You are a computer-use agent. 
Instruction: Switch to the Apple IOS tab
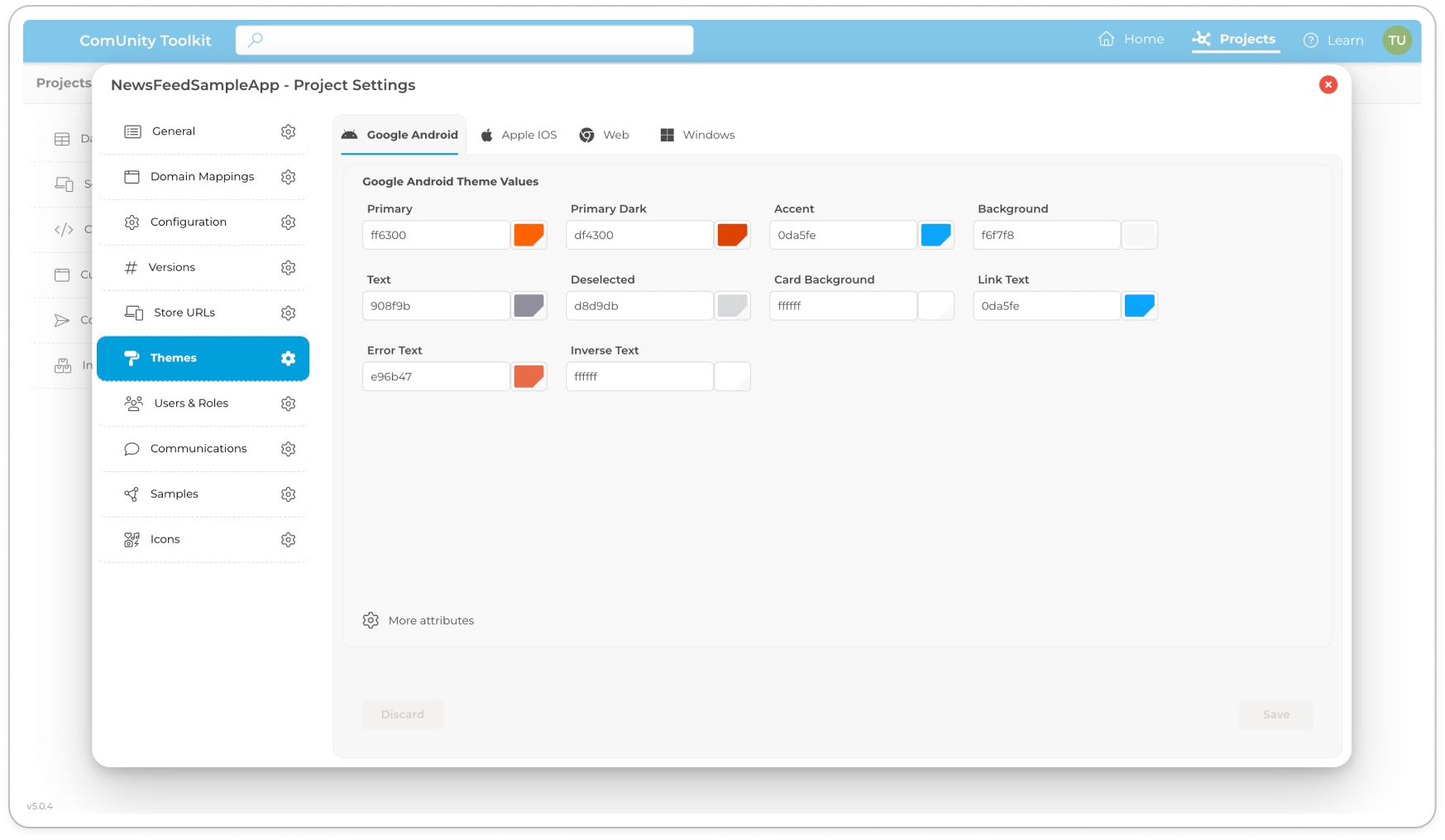519,135
